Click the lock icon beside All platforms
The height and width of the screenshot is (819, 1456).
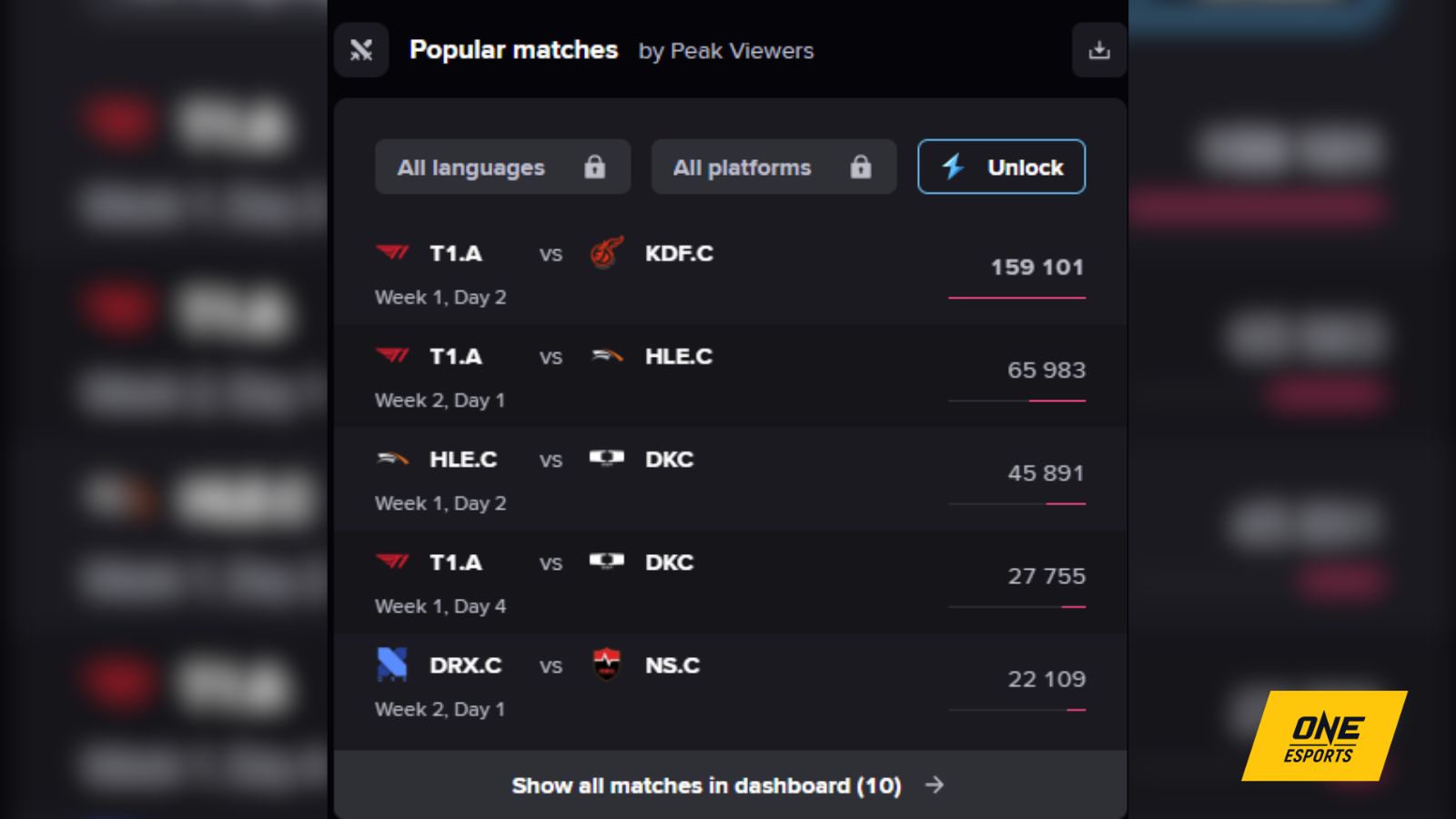tap(861, 167)
